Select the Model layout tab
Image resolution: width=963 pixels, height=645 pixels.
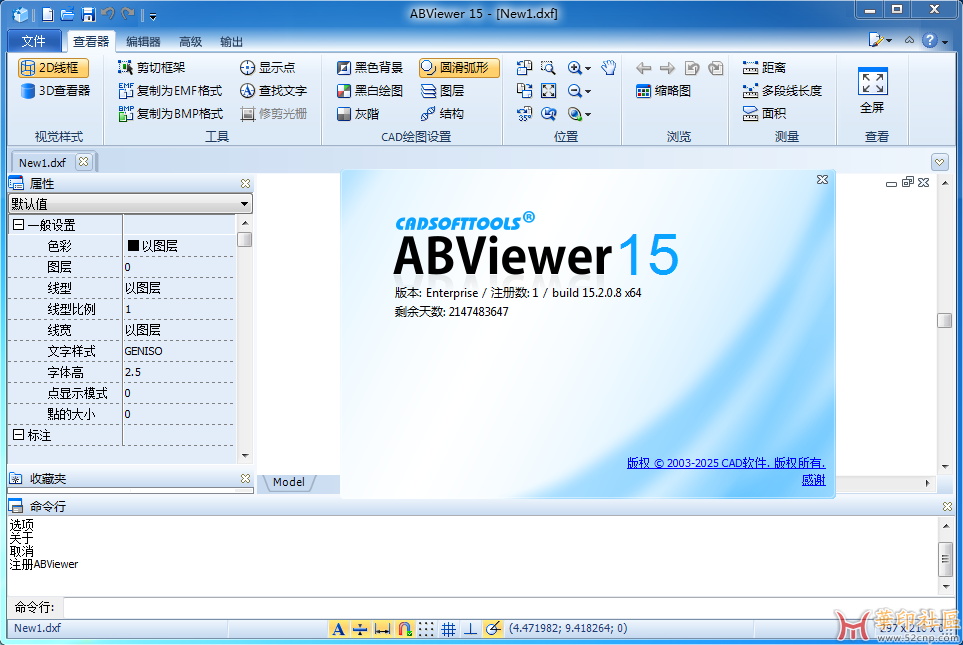289,482
